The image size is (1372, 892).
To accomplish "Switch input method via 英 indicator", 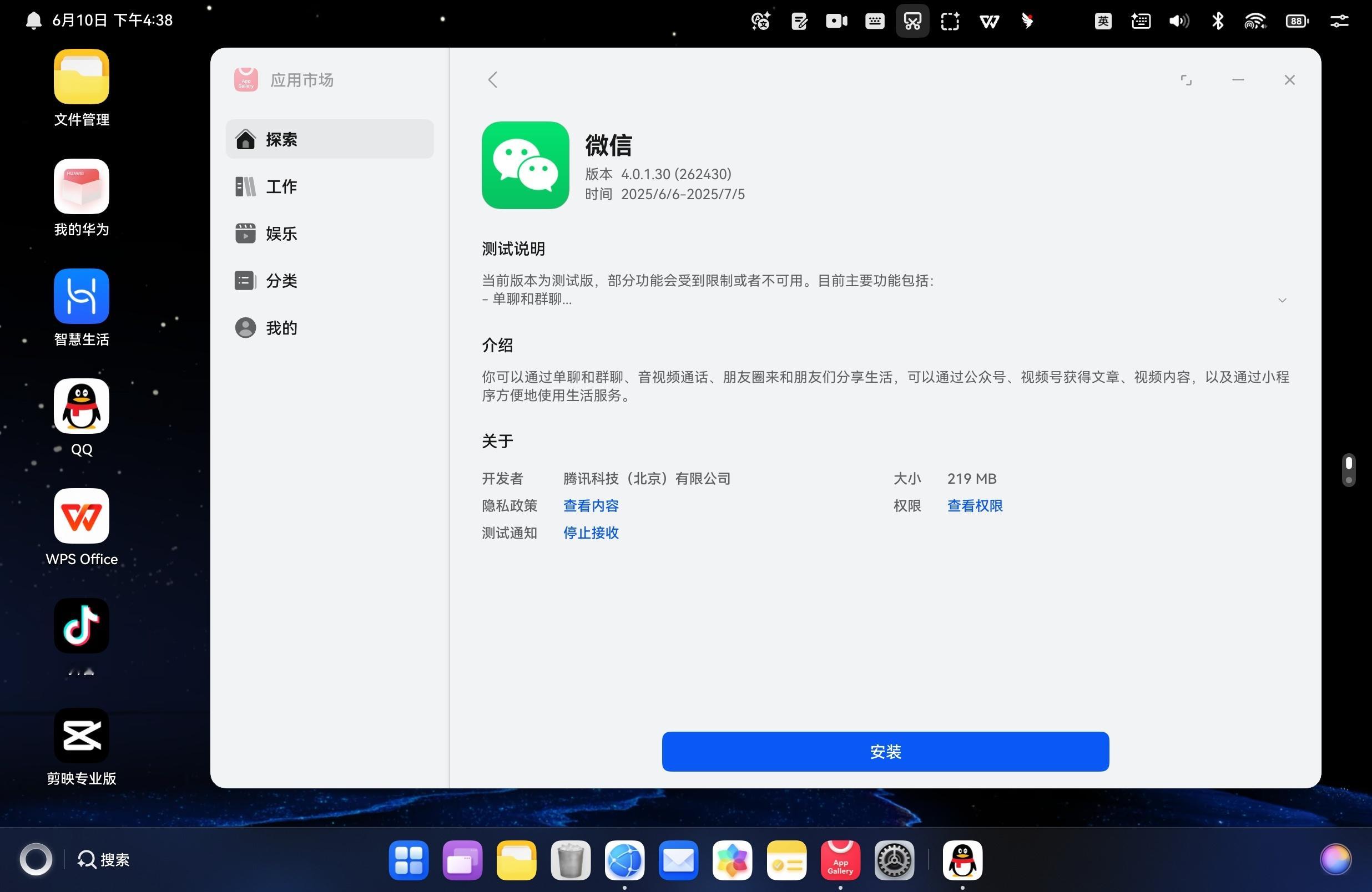I will click(1103, 21).
